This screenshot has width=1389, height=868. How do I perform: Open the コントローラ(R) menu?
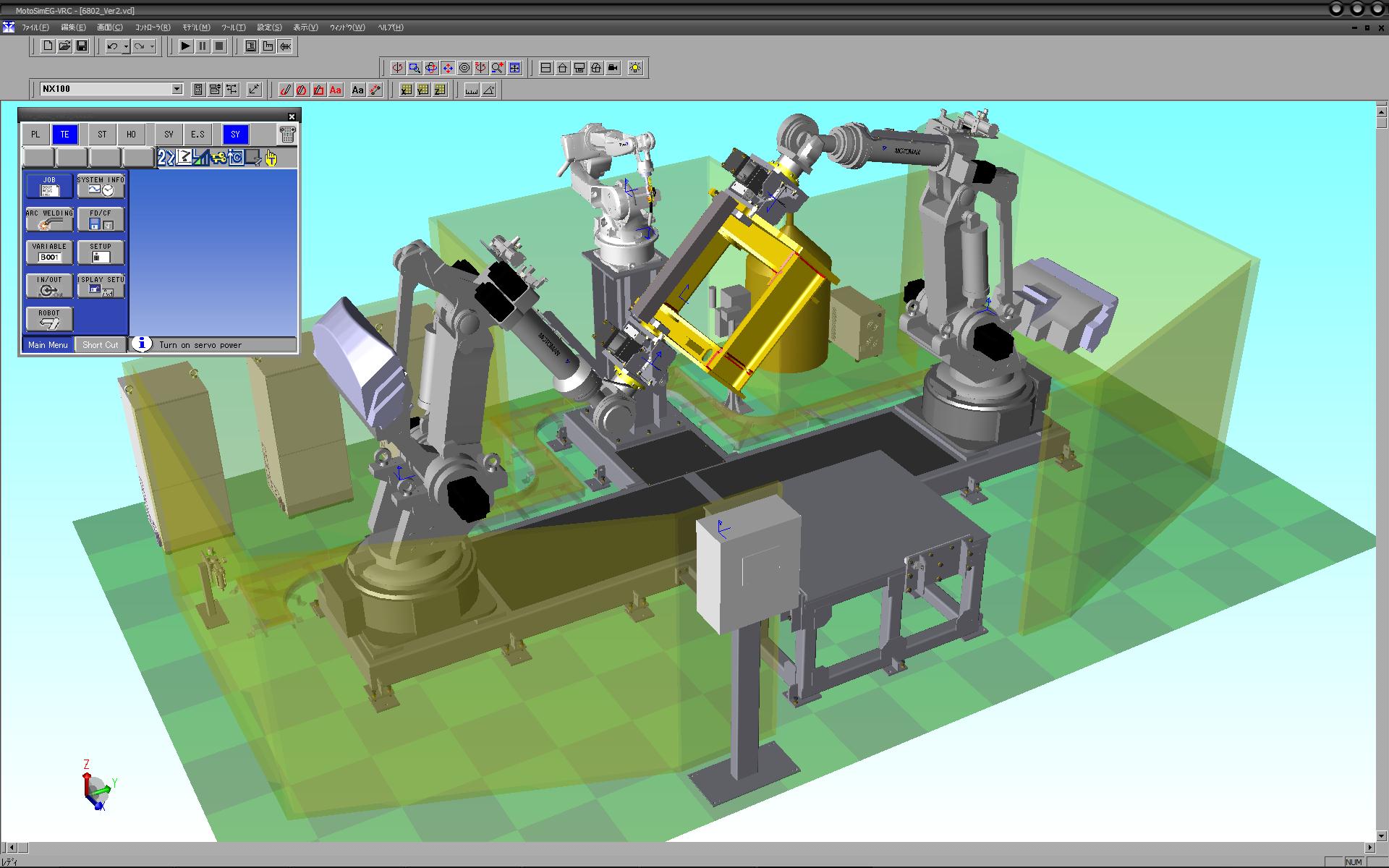(x=153, y=27)
